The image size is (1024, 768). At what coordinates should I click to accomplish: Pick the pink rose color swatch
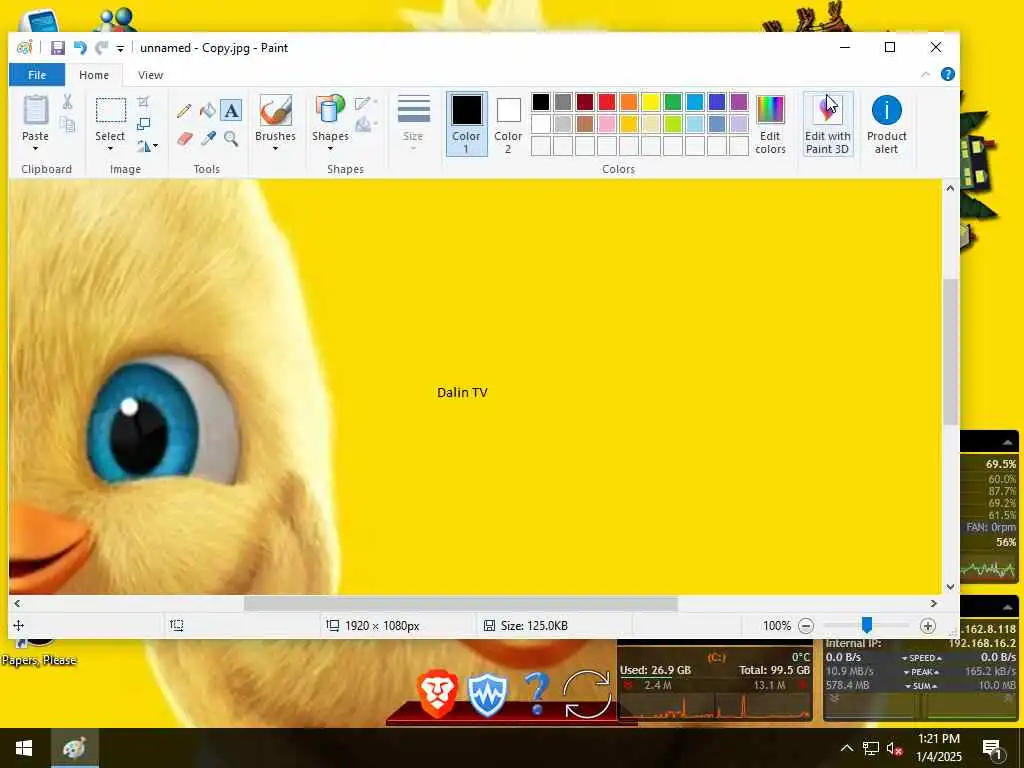pos(607,123)
